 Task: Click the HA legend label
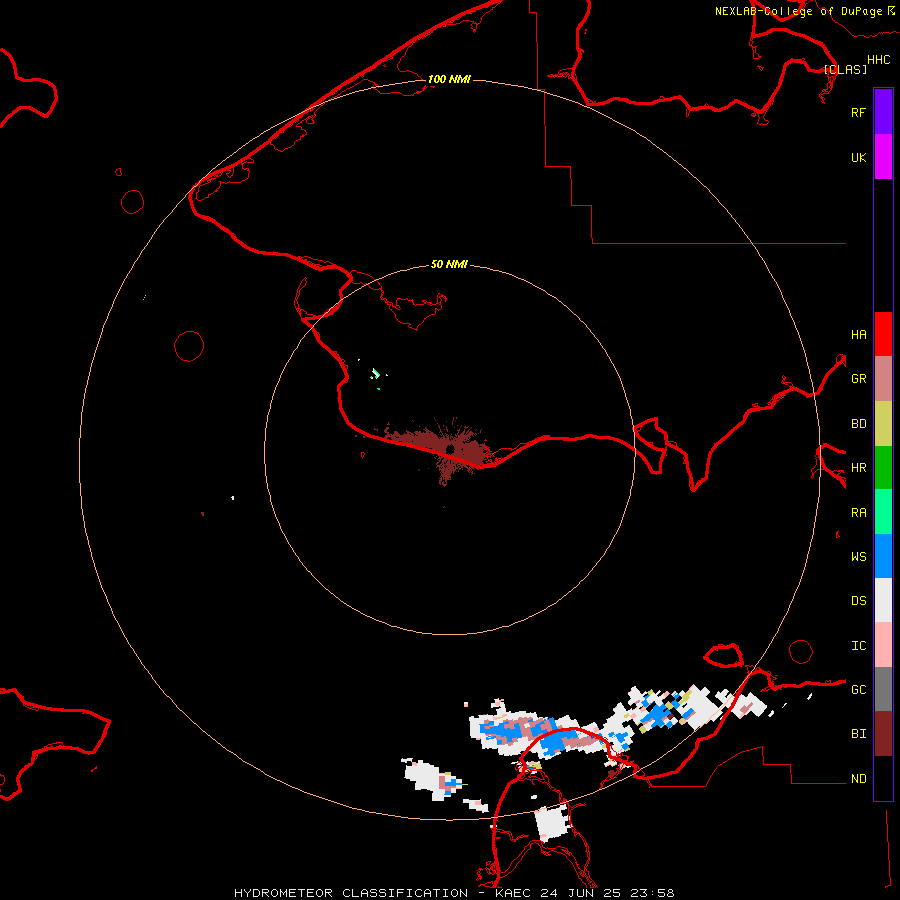click(x=858, y=334)
